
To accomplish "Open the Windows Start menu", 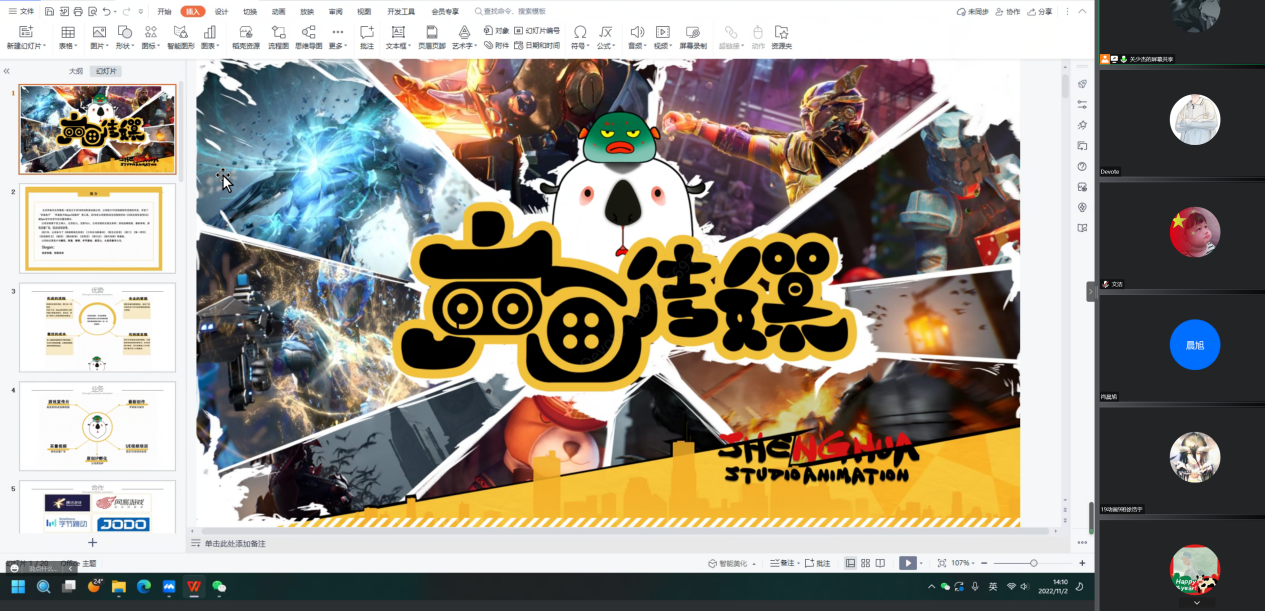I will click(x=18, y=587).
